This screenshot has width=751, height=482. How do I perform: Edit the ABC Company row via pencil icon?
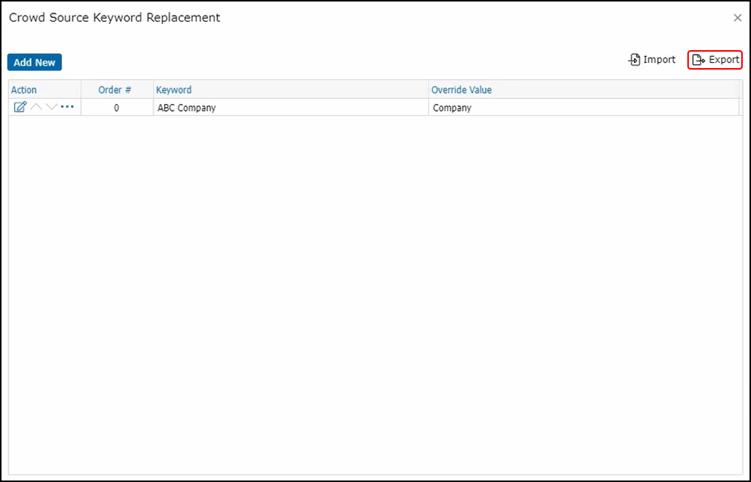click(20, 107)
